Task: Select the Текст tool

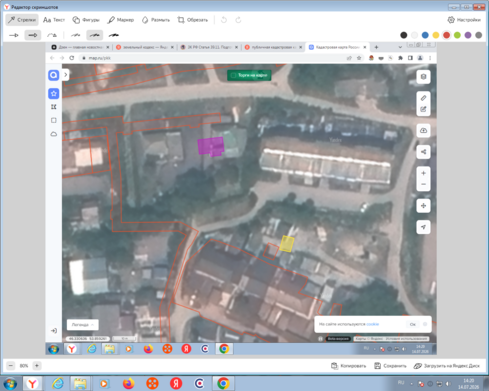Action: click(x=54, y=20)
